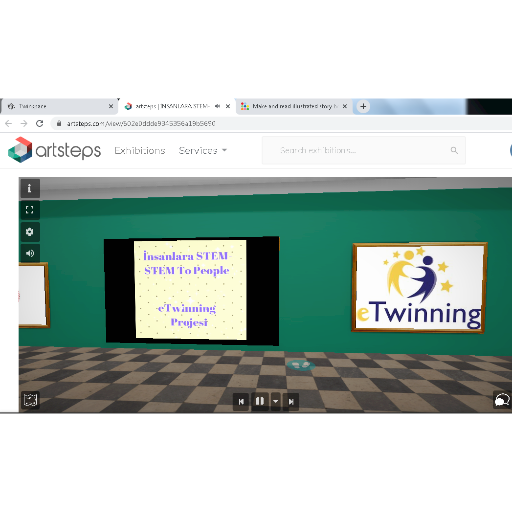Open the exhibition map icon
The width and height of the screenshot is (512, 512).
(x=30, y=400)
